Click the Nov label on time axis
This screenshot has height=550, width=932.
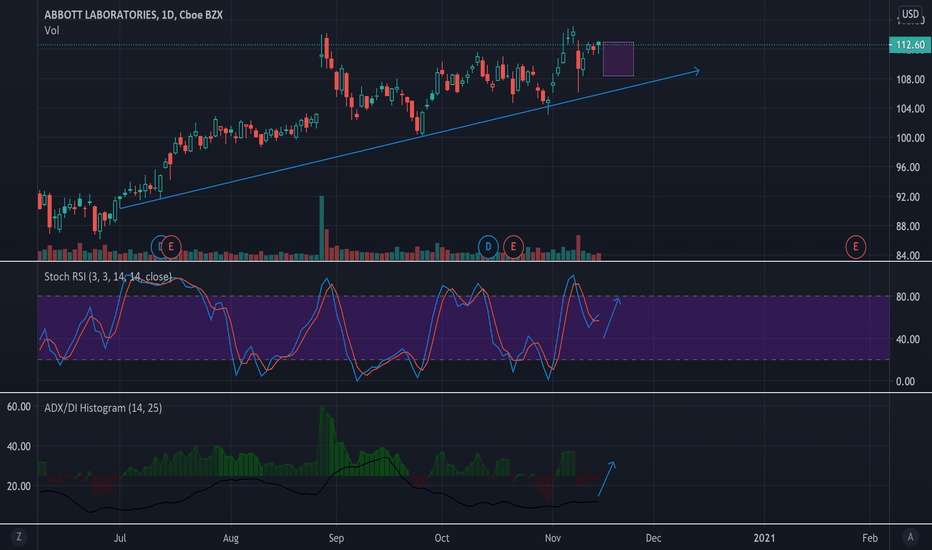tap(553, 538)
